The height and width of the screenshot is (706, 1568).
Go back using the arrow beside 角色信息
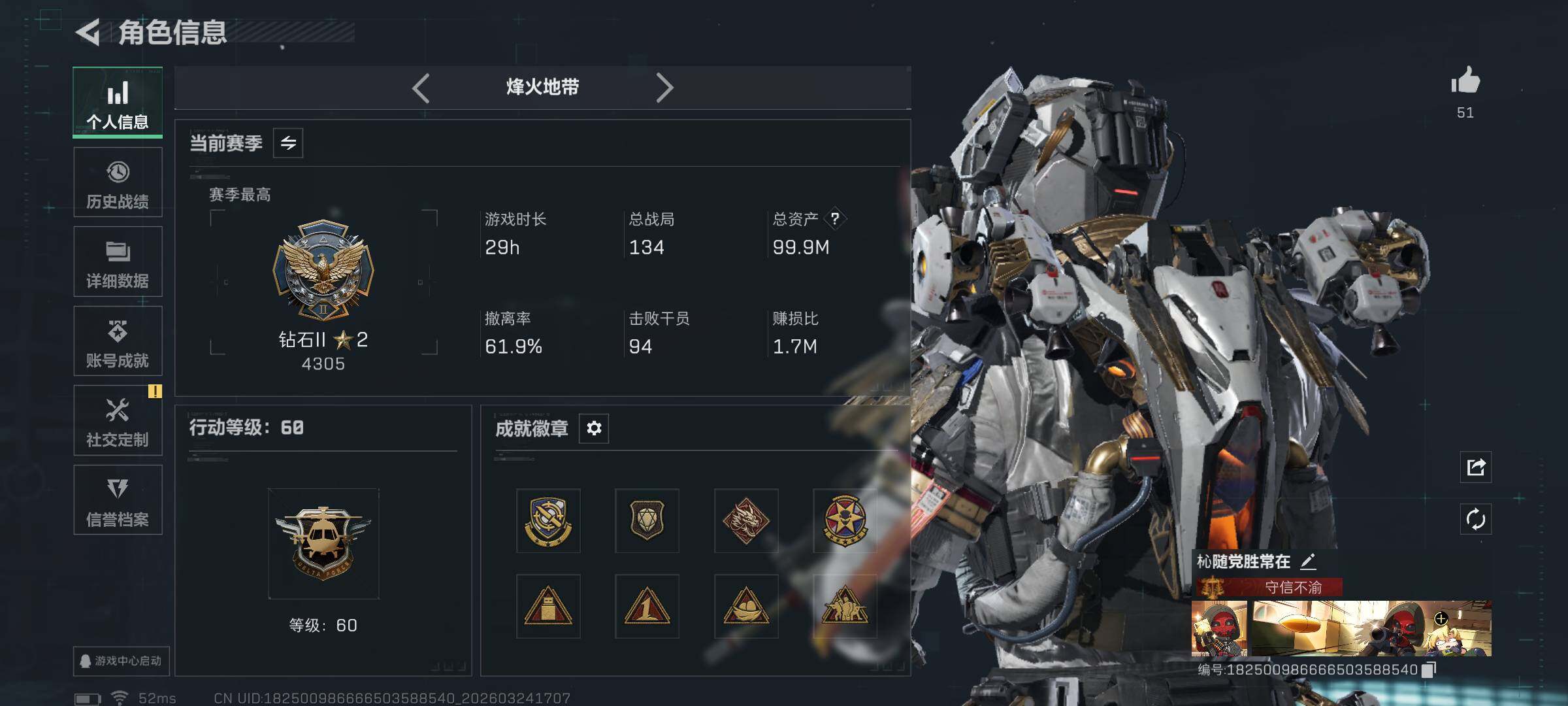(x=88, y=32)
